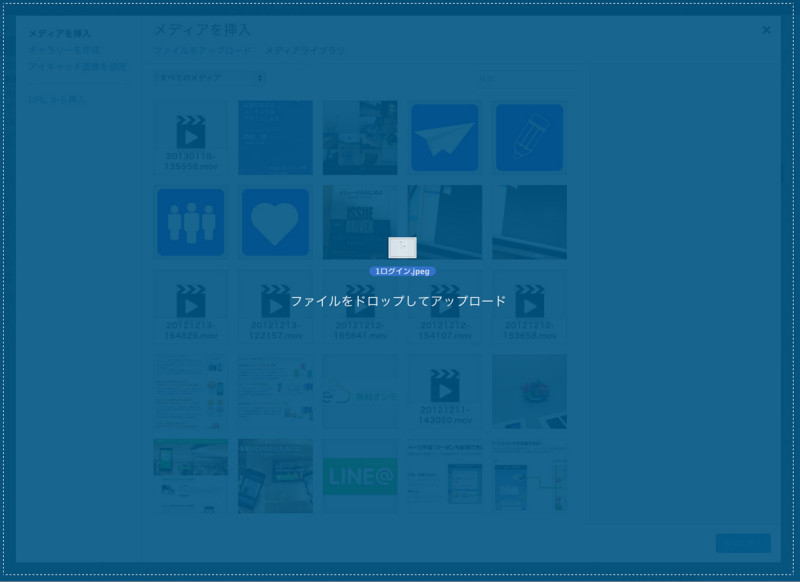This screenshot has width=800, height=582.
Task: Switch to the ファイルをアップロード tab
Action: (203, 50)
